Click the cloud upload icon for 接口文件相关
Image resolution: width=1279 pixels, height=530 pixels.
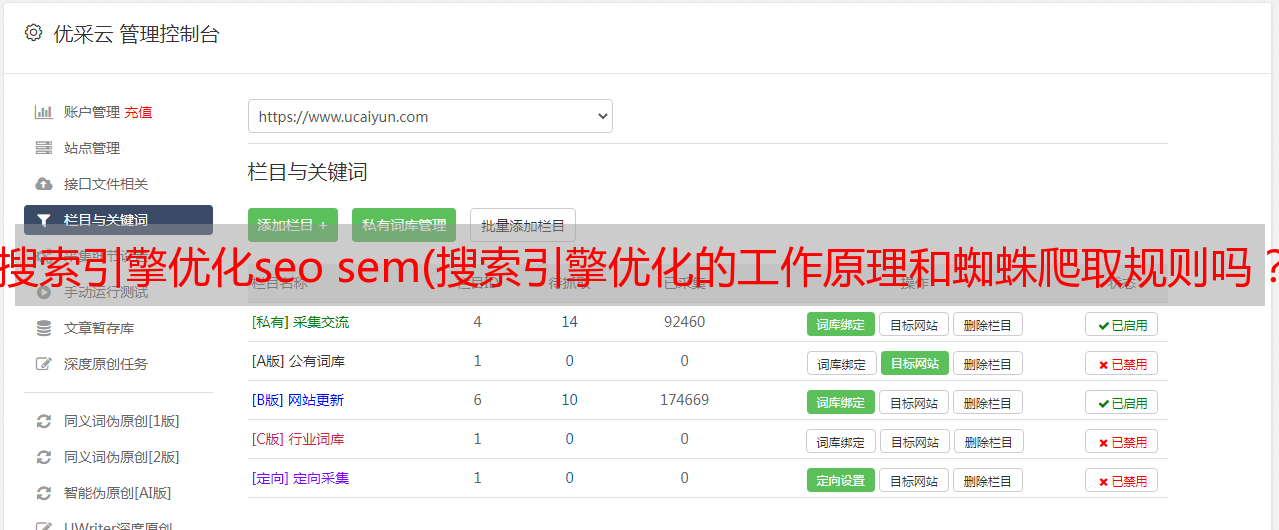(44, 184)
